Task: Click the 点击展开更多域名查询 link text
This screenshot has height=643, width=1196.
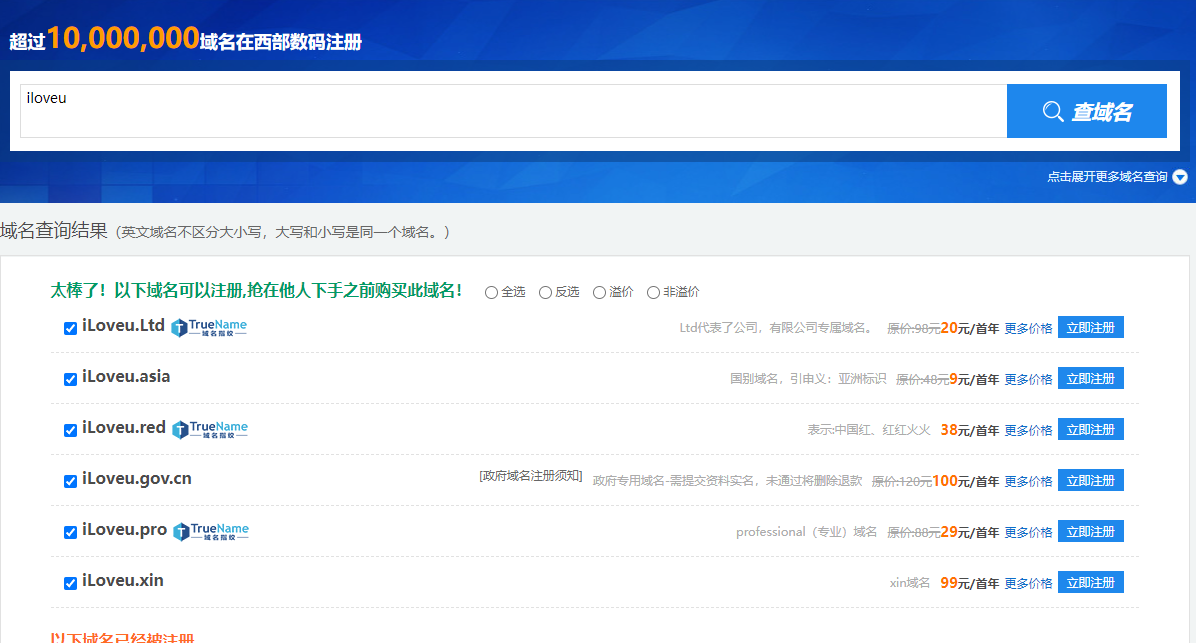Action: coord(1107,177)
